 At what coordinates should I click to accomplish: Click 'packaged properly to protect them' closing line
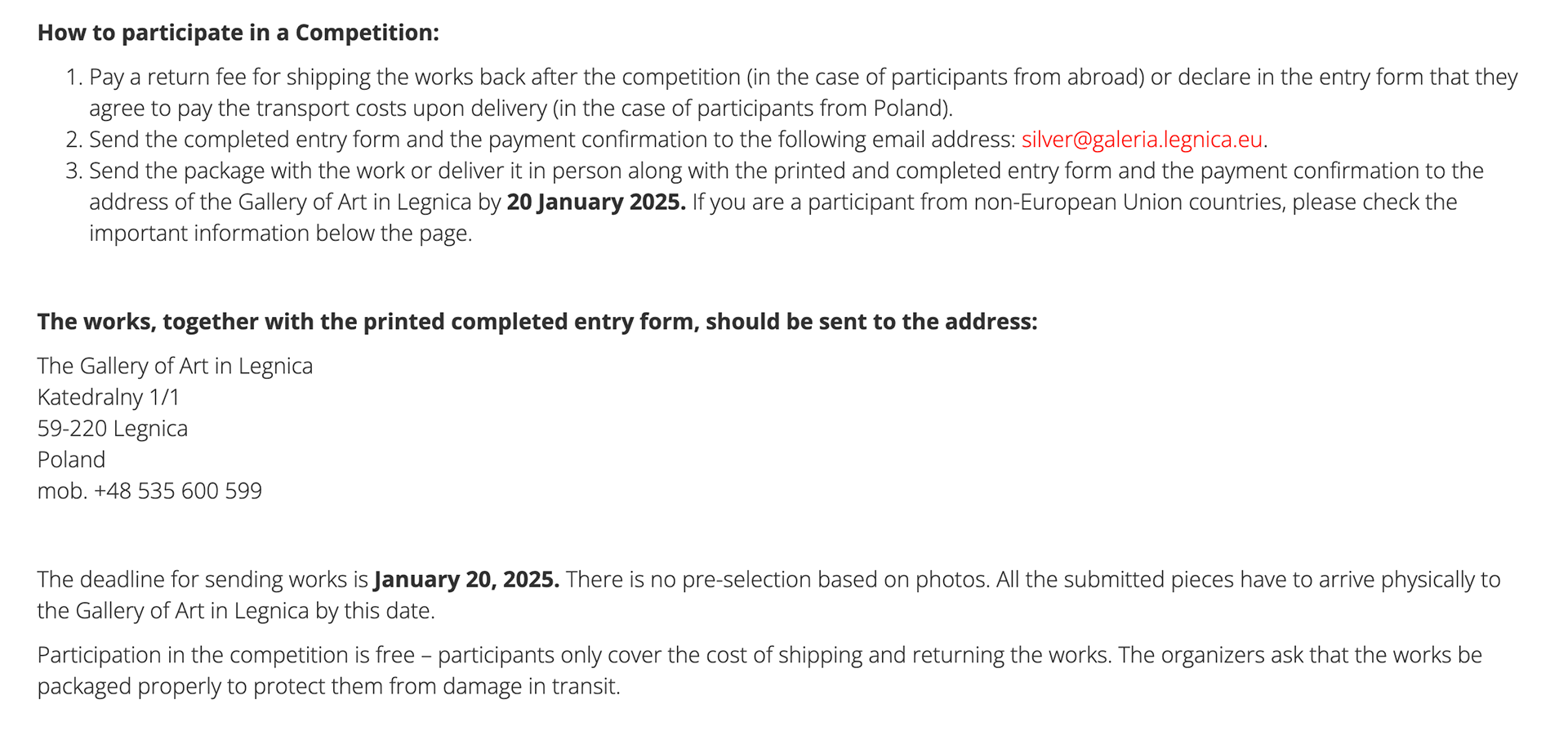pyautogui.click(x=329, y=686)
